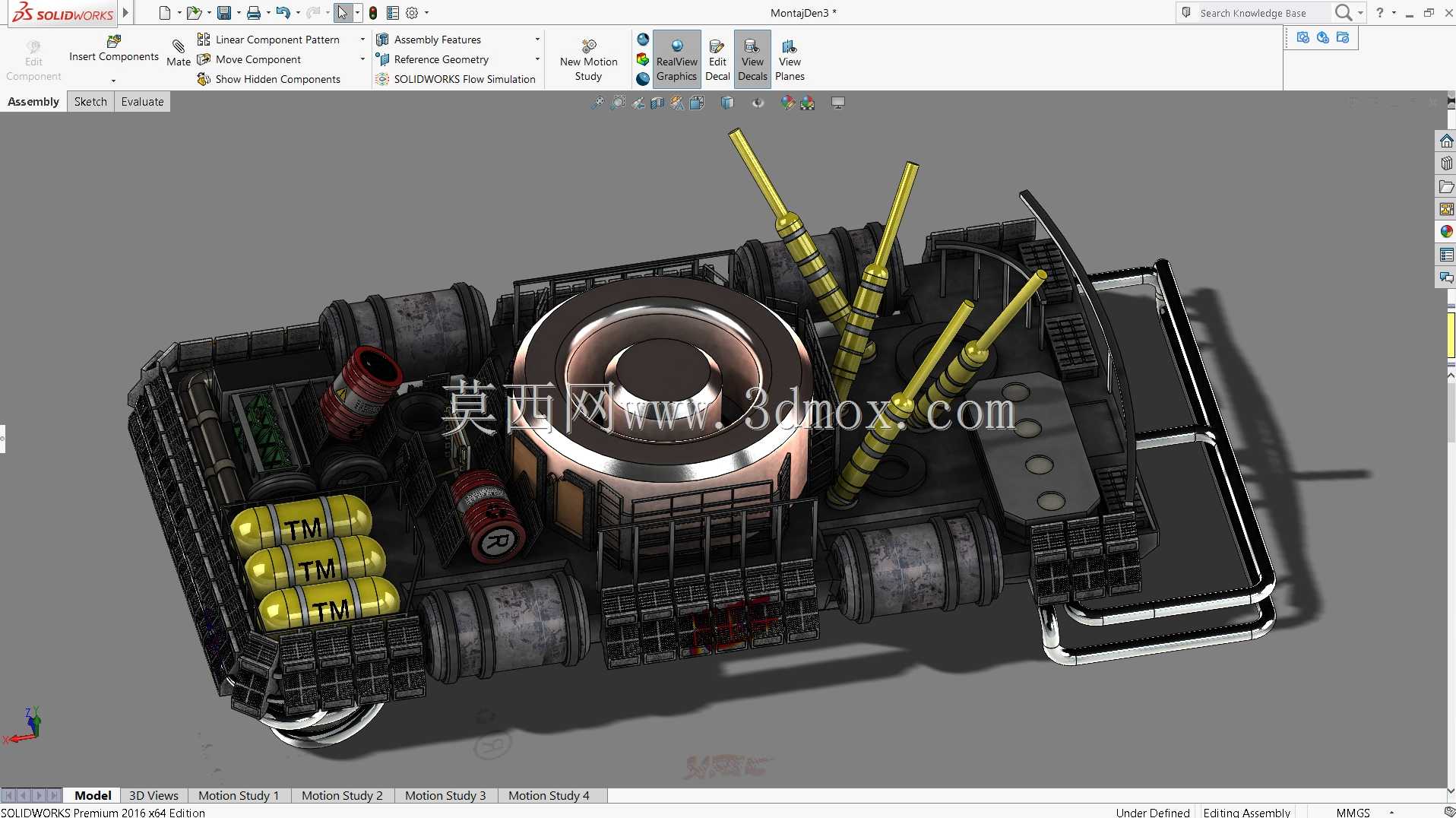Open File Explorer in task pane
Viewport: 1456px width, 818px height.
(1446, 186)
